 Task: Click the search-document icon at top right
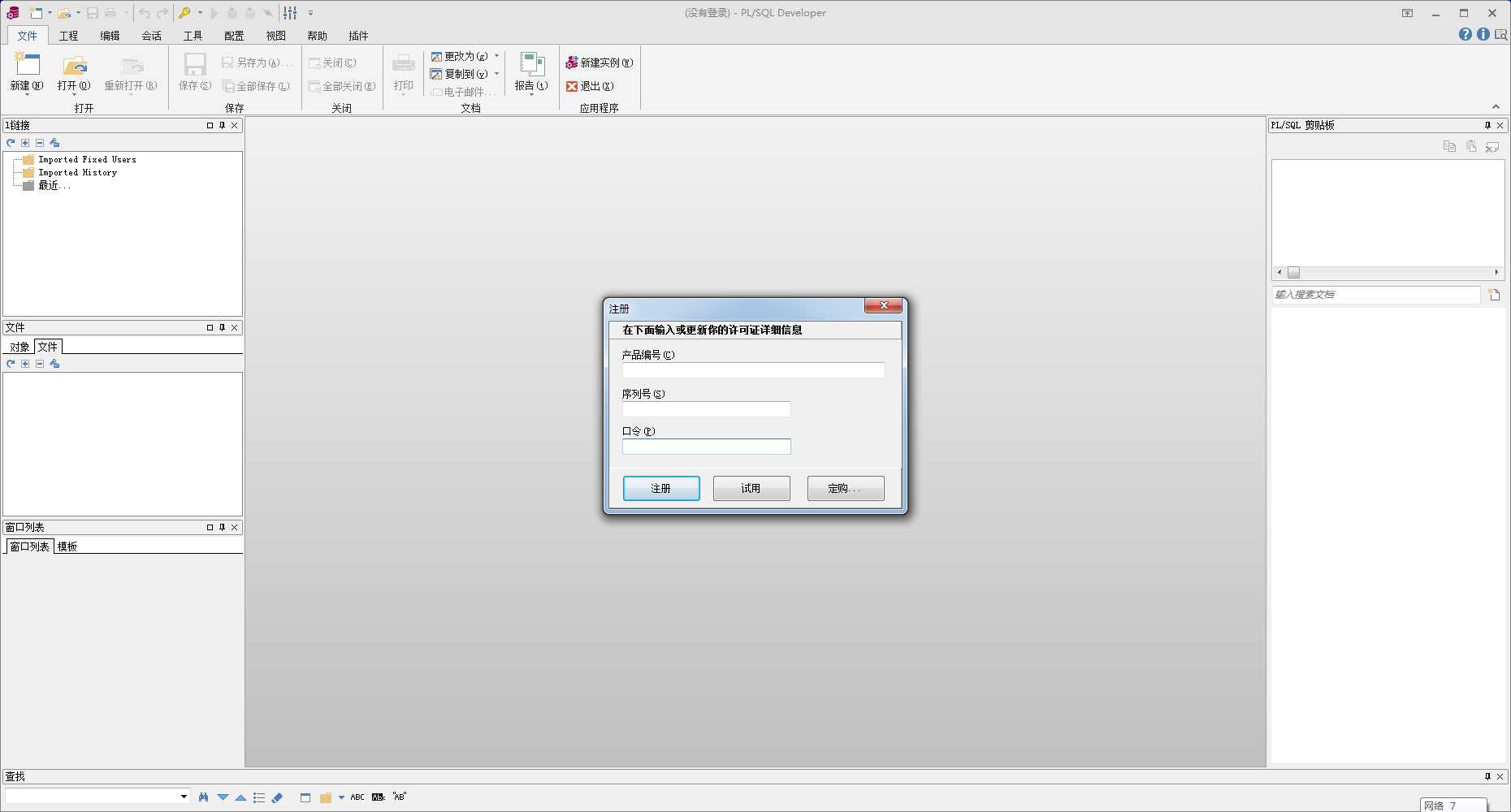[1501, 34]
